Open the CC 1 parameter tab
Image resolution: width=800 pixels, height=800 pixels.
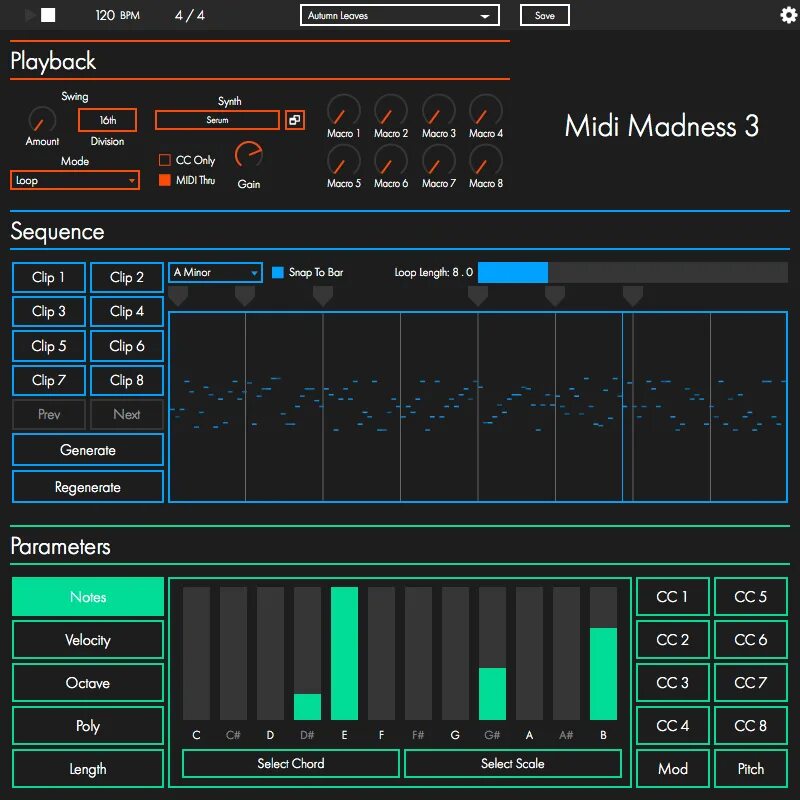tap(672, 597)
